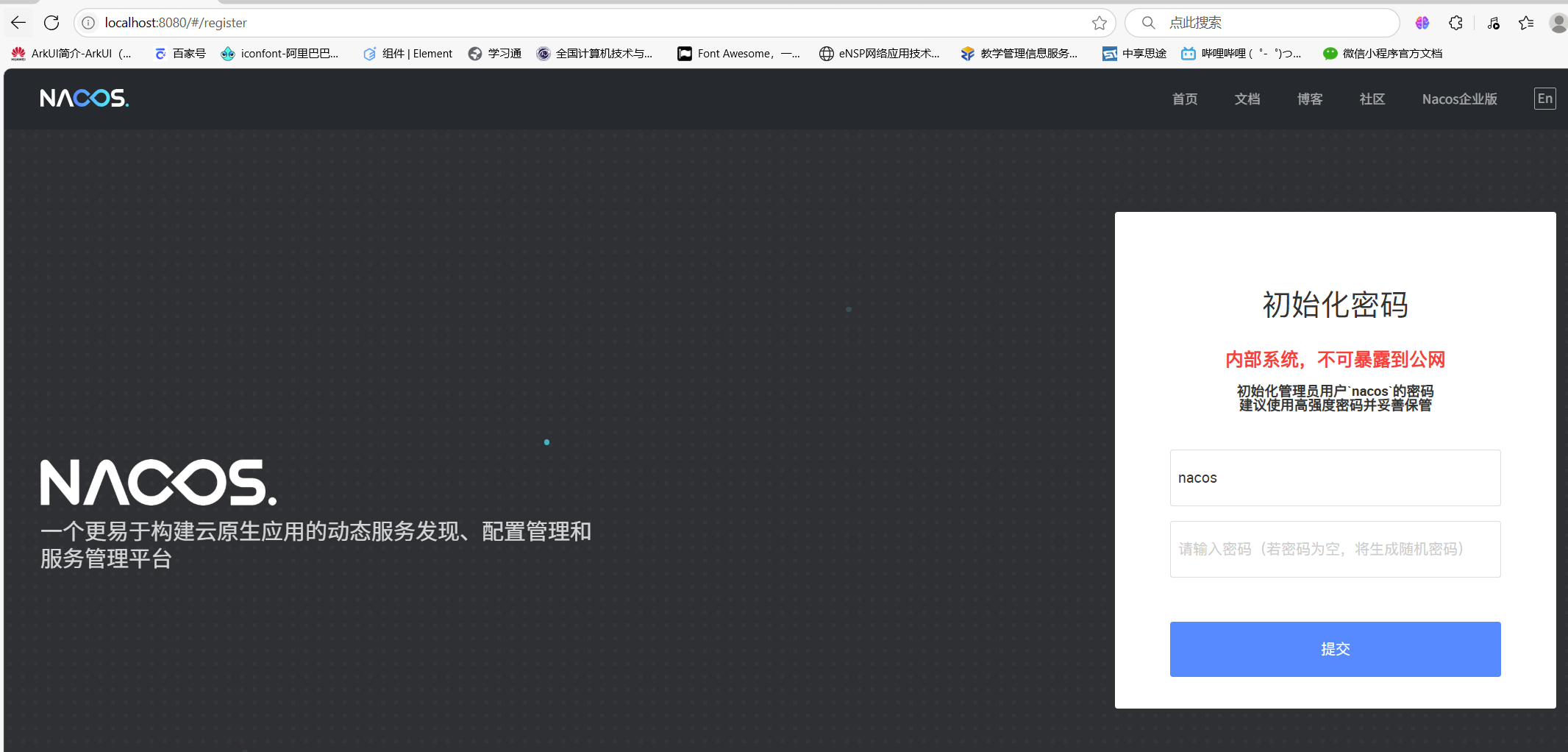Viewport: 1568px width, 752px height.
Task: Click the search magnifier icon
Action: 1148,23
